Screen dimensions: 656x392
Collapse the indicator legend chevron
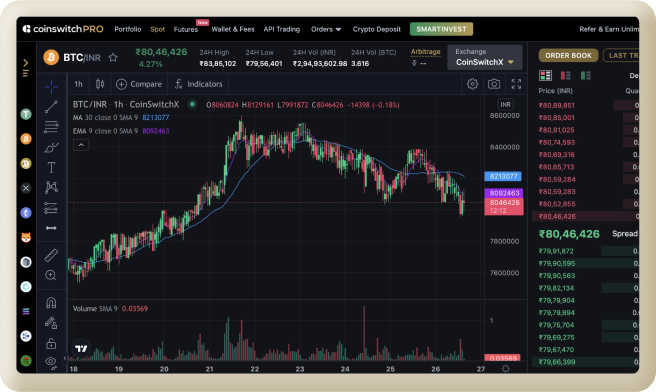point(81,145)
